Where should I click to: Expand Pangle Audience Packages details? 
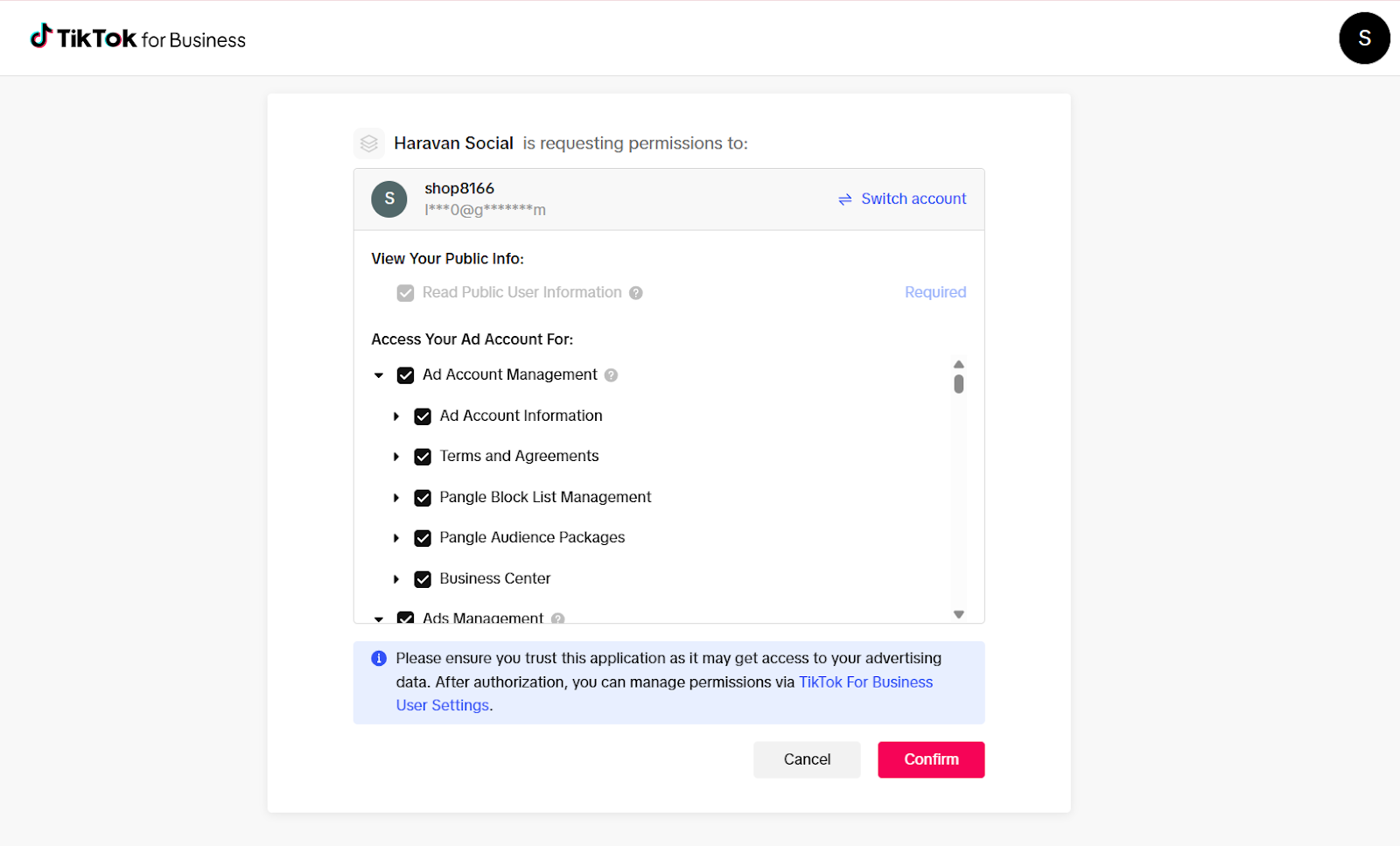[x=396, y=538]
